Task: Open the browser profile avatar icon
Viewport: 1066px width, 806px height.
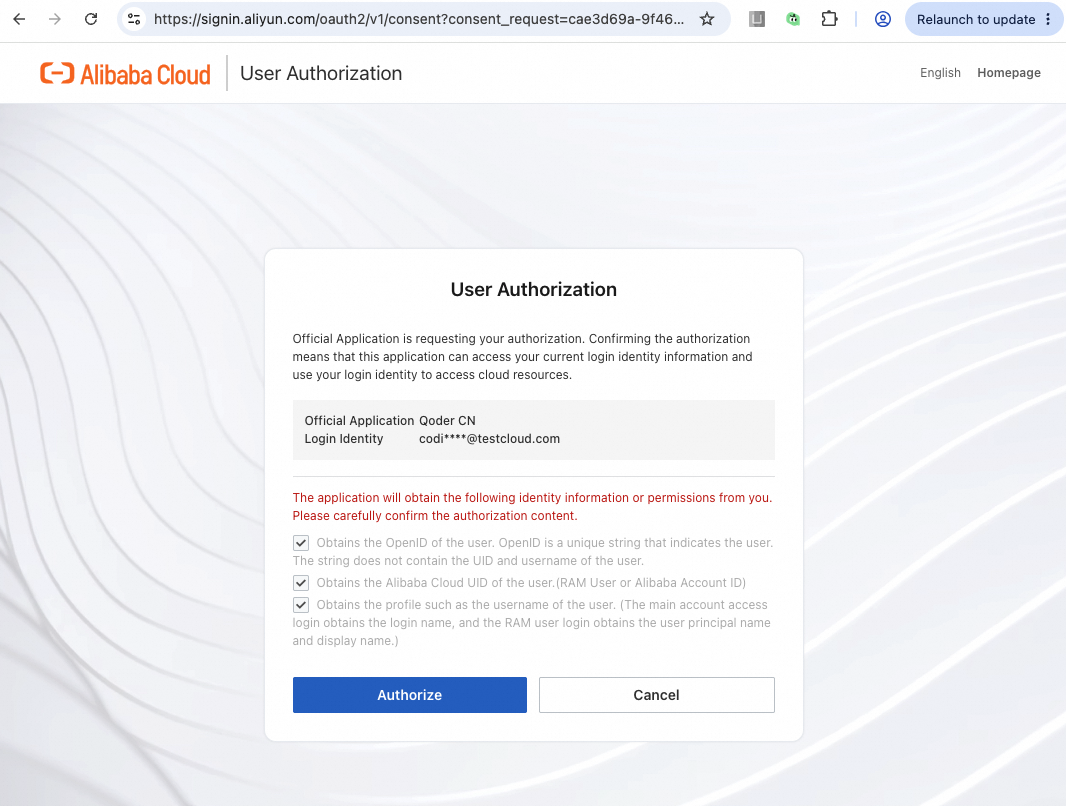Action: (882, 19)
